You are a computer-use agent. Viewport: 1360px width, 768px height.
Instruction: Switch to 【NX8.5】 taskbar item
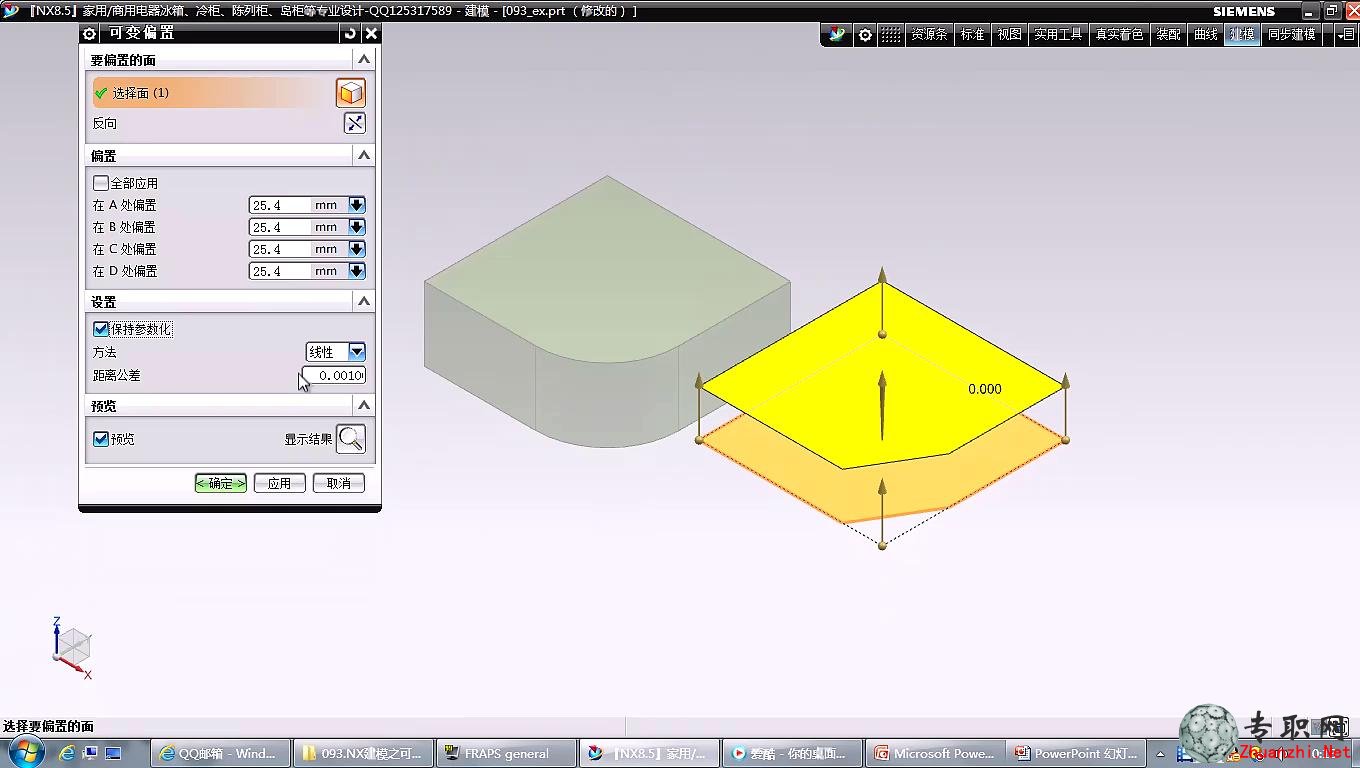650,753
